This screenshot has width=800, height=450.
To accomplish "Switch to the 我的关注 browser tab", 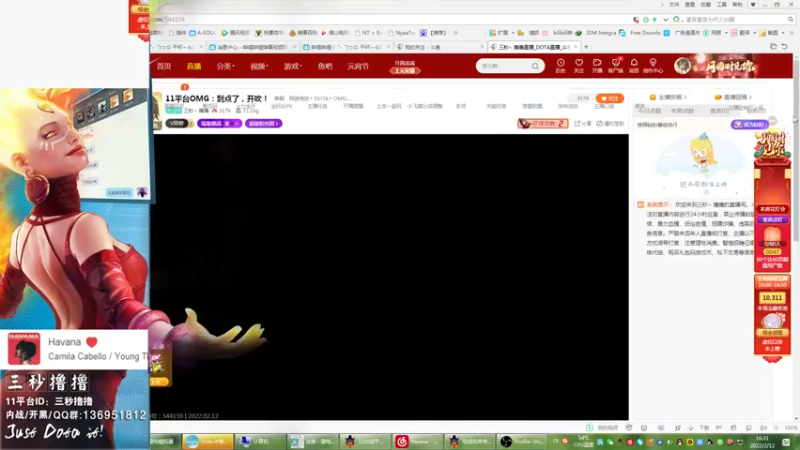I will [439, 47].
